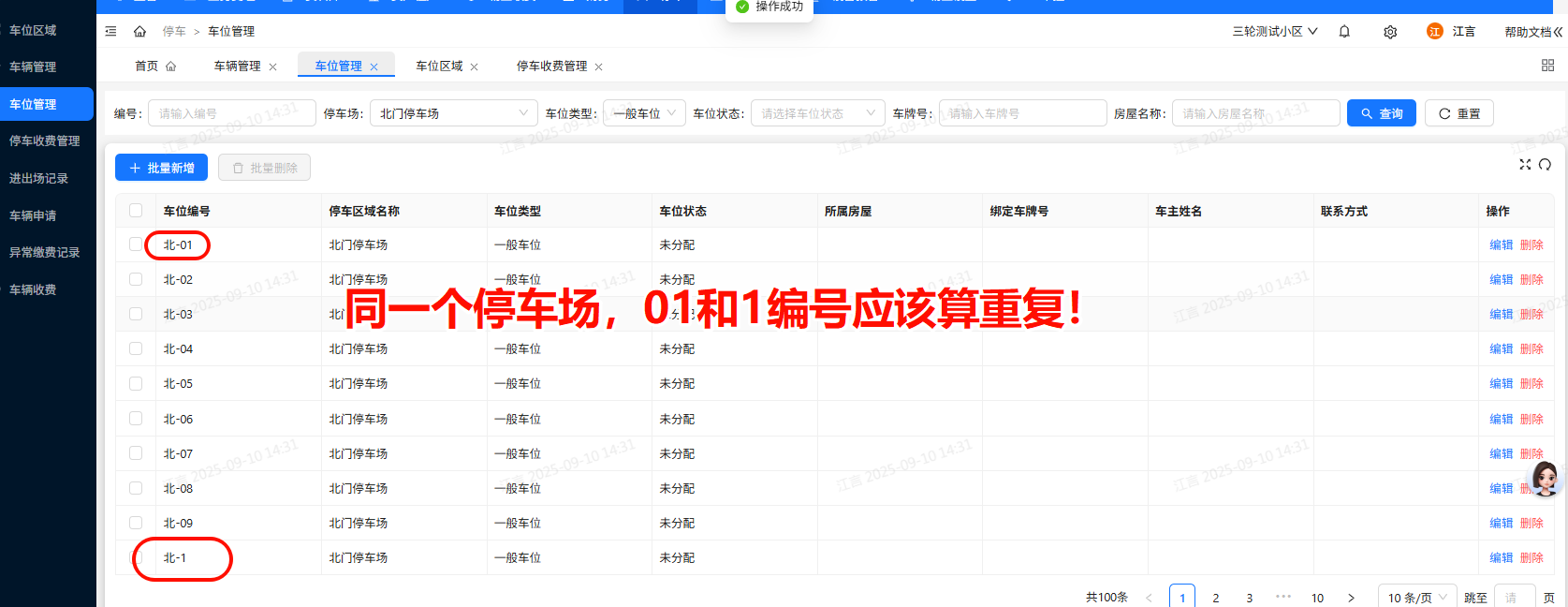Image resolution: width=1568 pixels, height=607 pixels.
Task: Click the 跳至 page number input
Action: (x=1515, y=598)
